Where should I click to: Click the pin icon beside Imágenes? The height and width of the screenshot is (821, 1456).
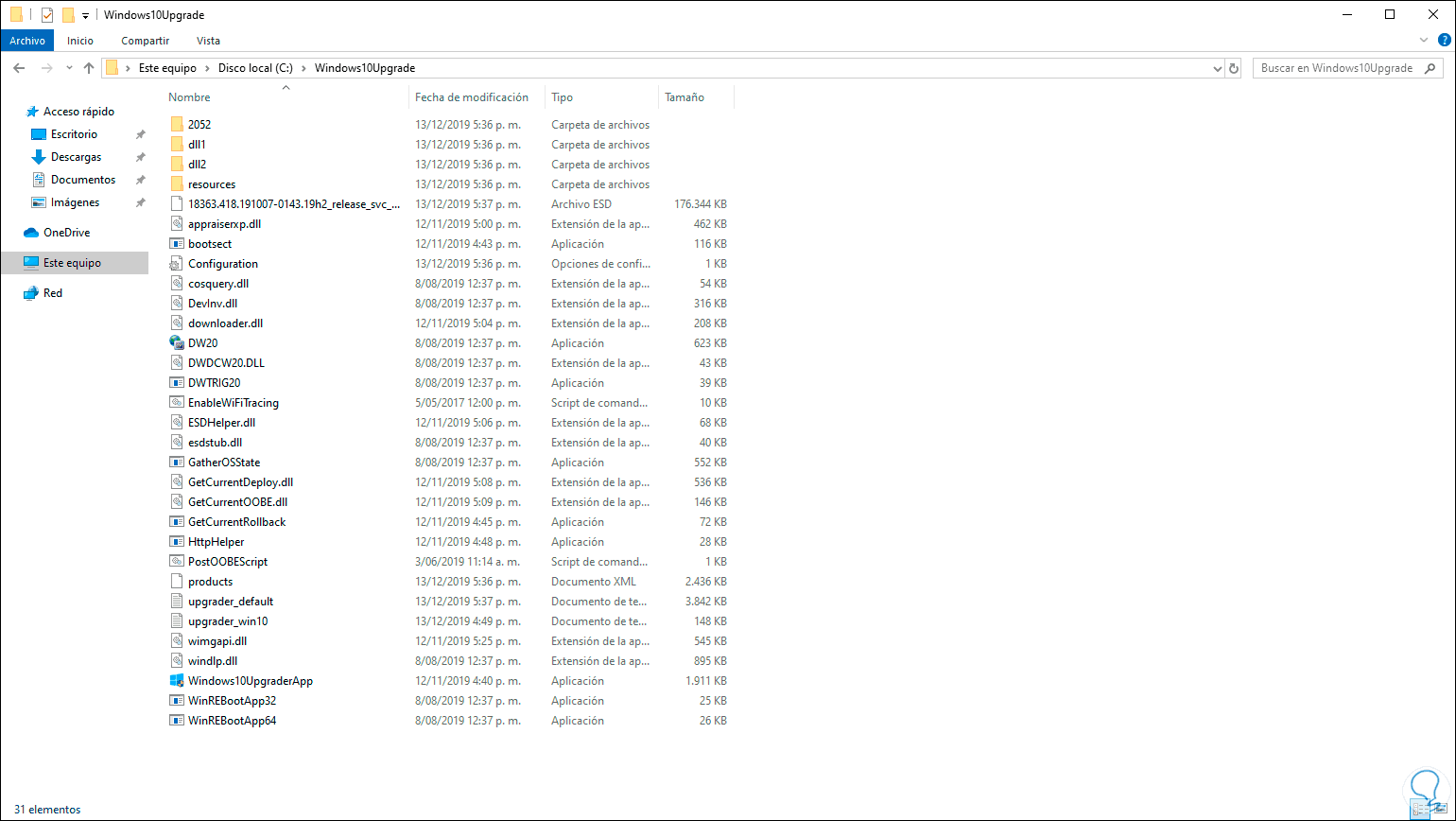click(x=140, y=202)
